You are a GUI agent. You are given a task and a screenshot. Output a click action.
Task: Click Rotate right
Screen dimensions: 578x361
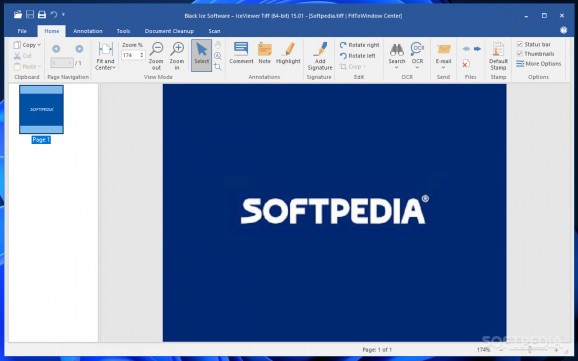(359, 45)
